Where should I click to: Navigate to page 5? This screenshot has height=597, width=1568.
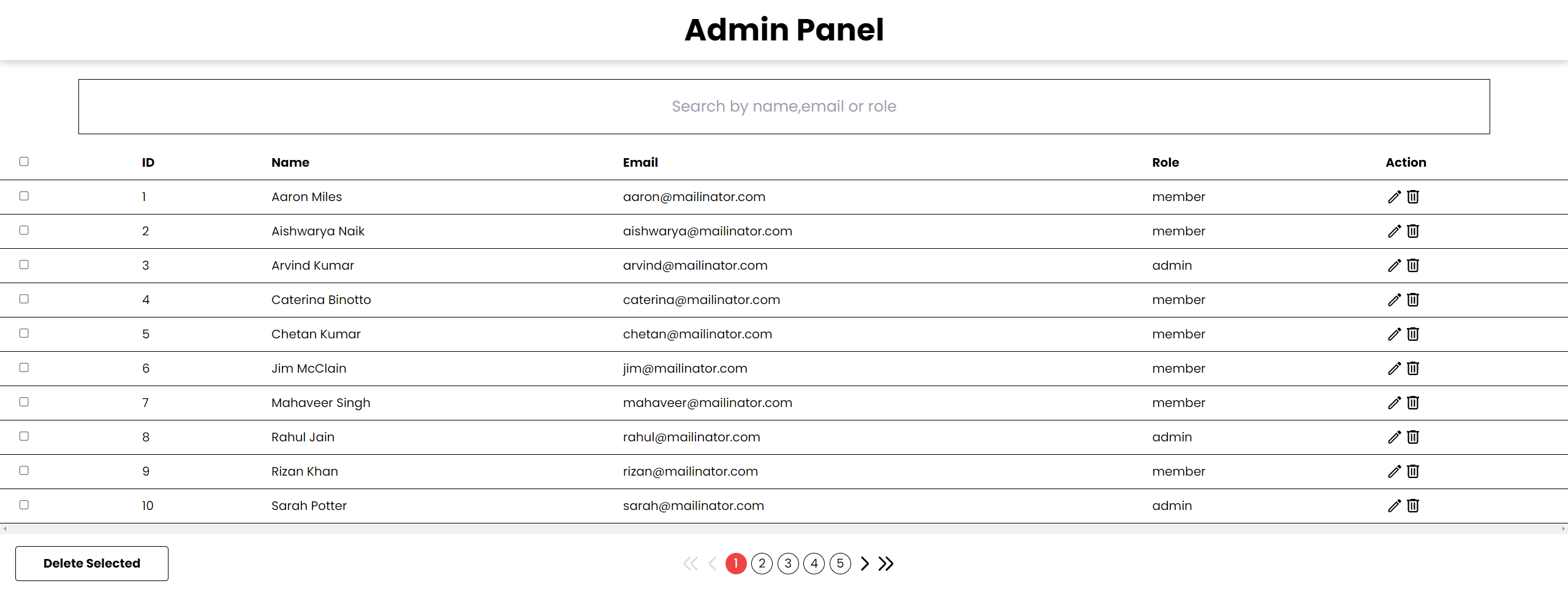pyautogui.click(x=840, y=563)
